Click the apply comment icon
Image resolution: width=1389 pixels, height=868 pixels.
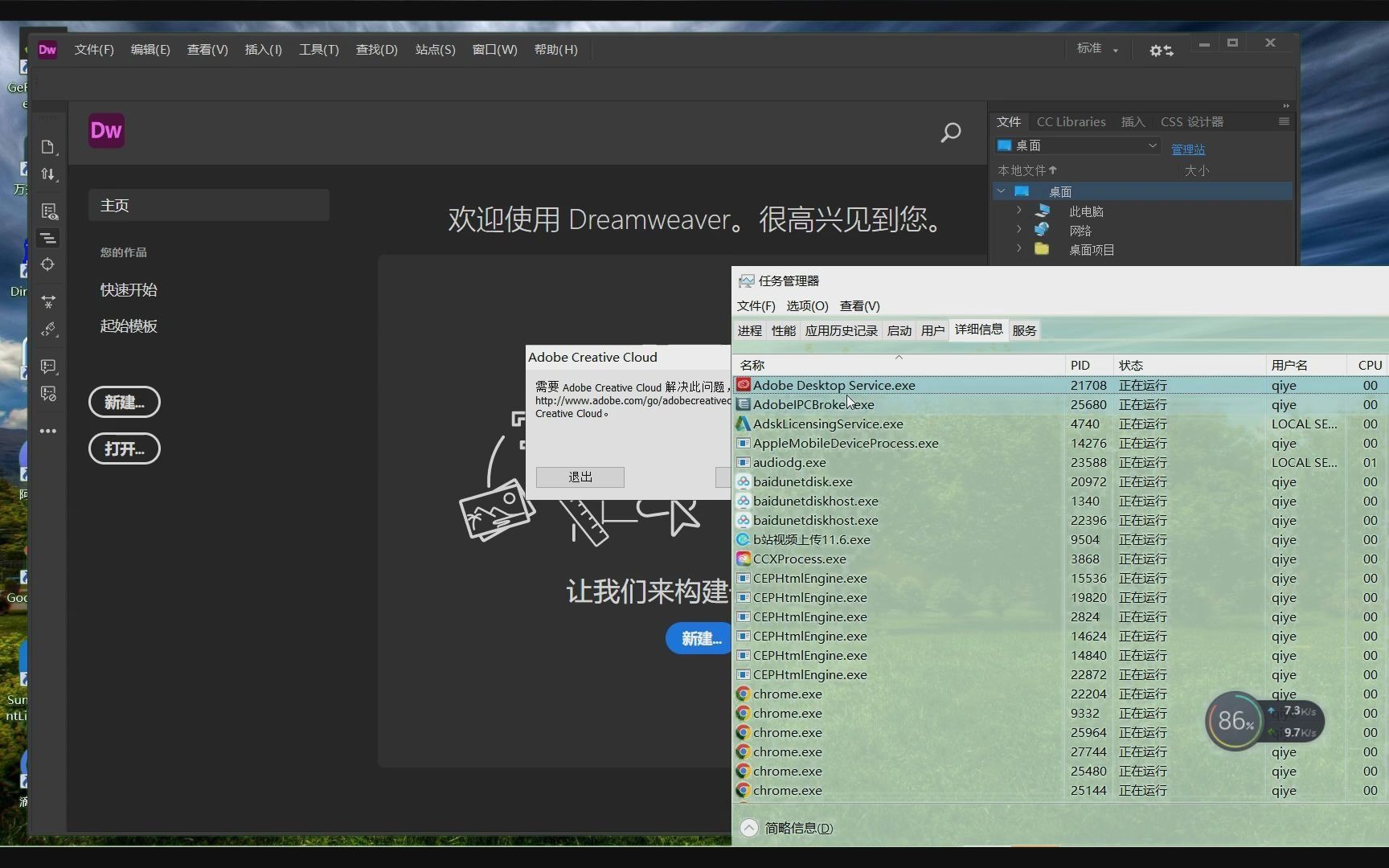click(x=49, y=366)
